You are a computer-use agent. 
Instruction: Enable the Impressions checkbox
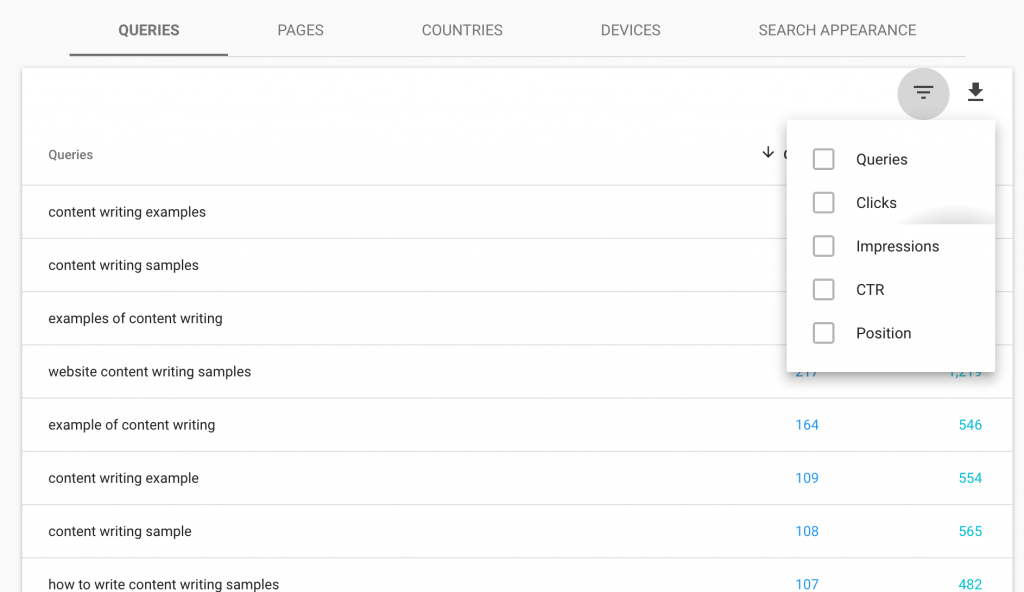tap(823, 246)
